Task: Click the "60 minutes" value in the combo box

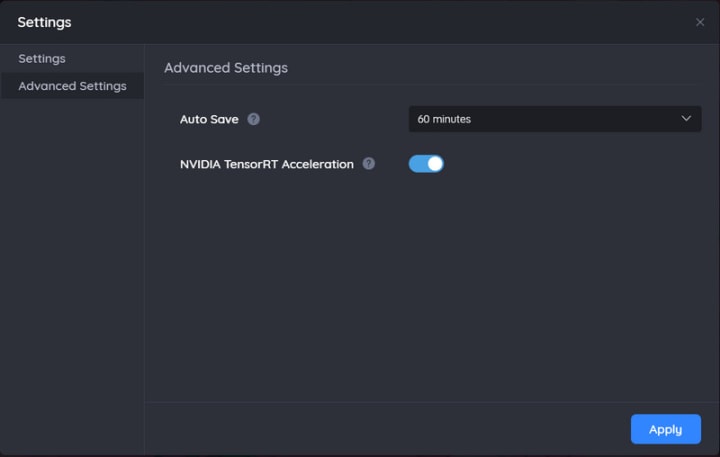Action: pyautogui.click(x=445, y=119)
